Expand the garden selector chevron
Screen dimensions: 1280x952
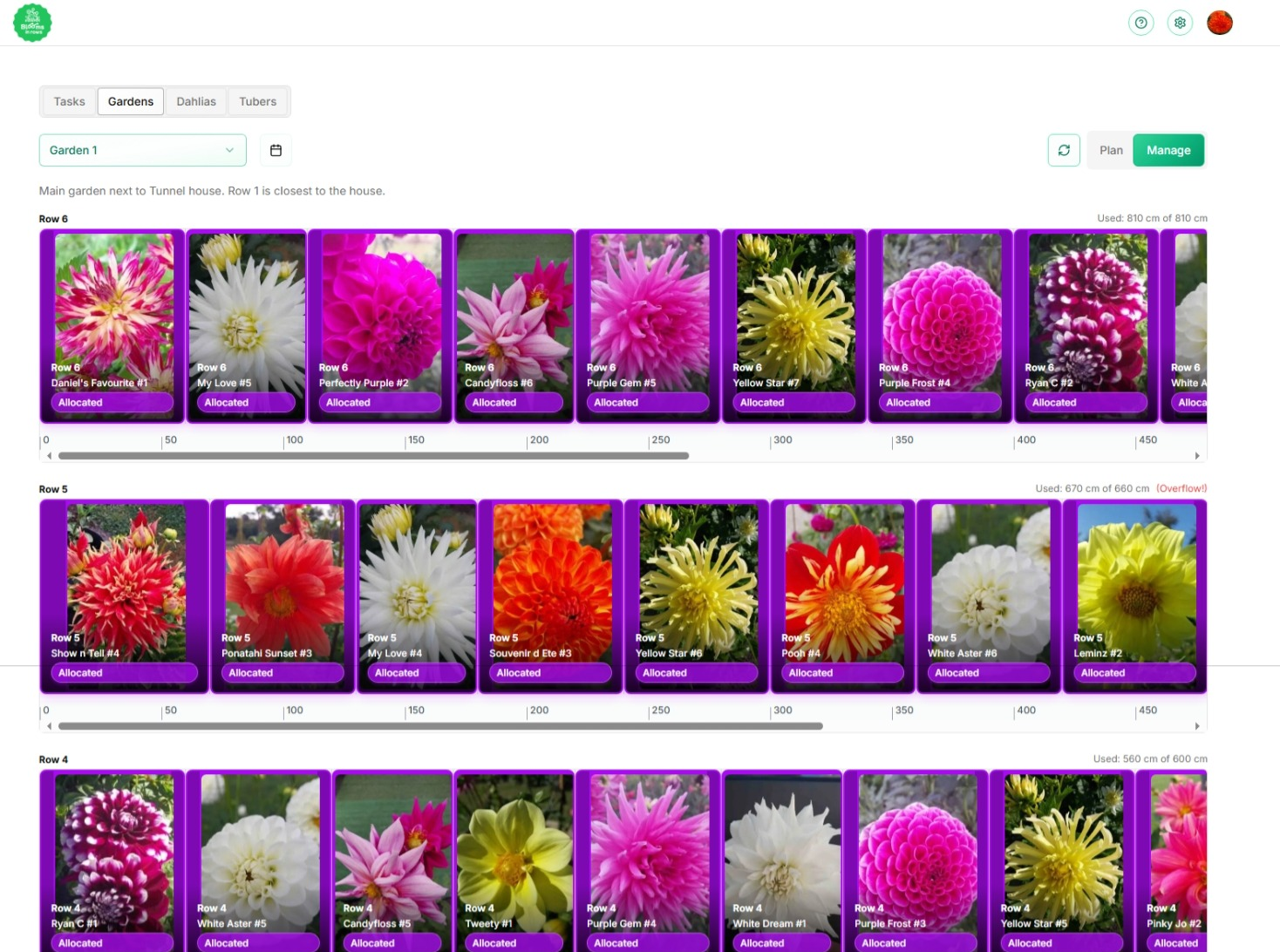click(x=228, y=150)
